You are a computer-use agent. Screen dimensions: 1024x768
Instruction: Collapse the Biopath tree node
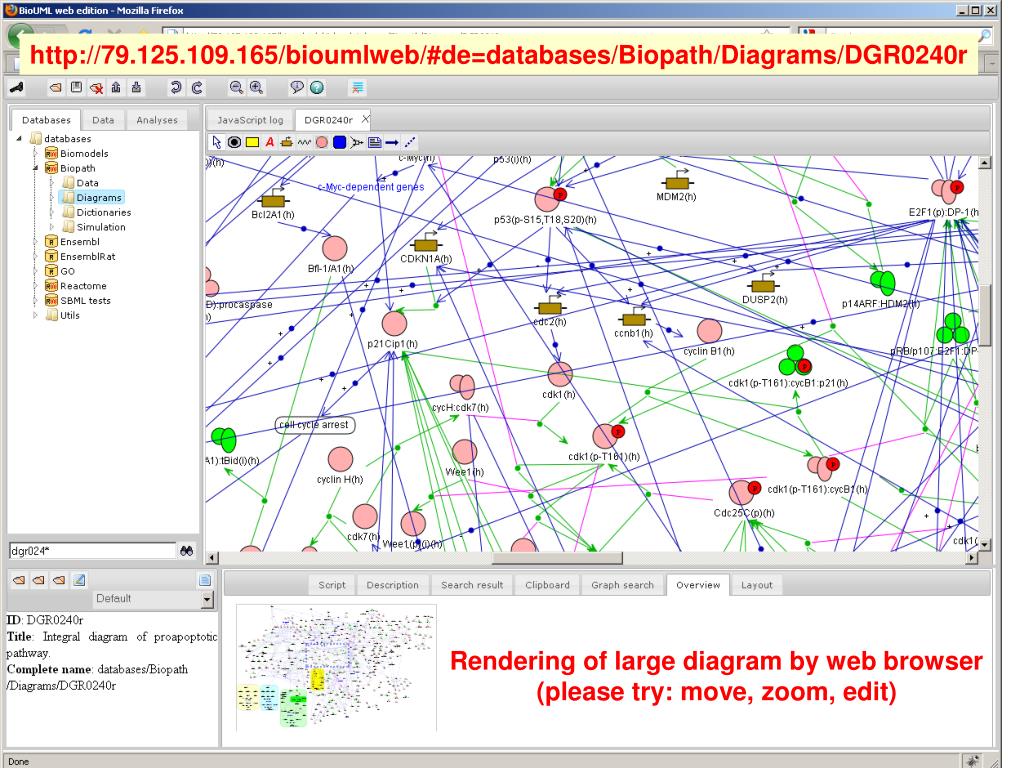coord(35,168)
